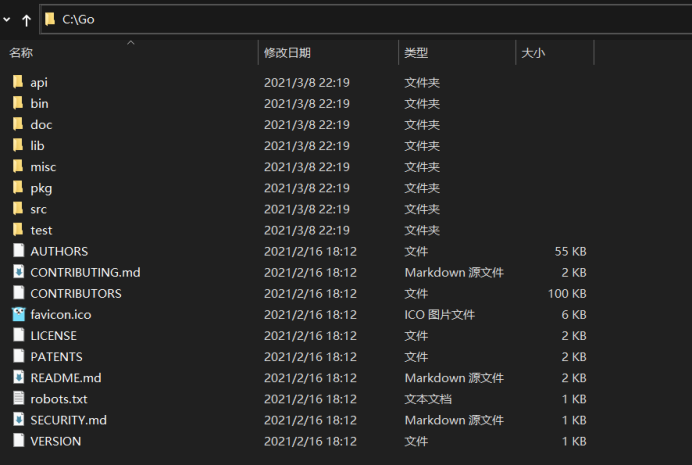Click the 100 KB size of CONTRIBUTORS
The width and height of the screenshot is (692, 465).
[567, 294]
